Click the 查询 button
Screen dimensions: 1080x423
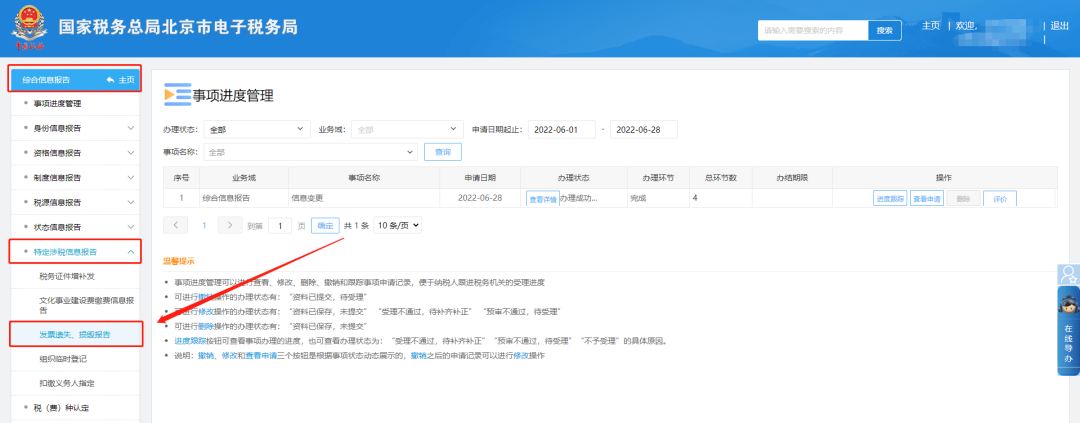[442, 152]
